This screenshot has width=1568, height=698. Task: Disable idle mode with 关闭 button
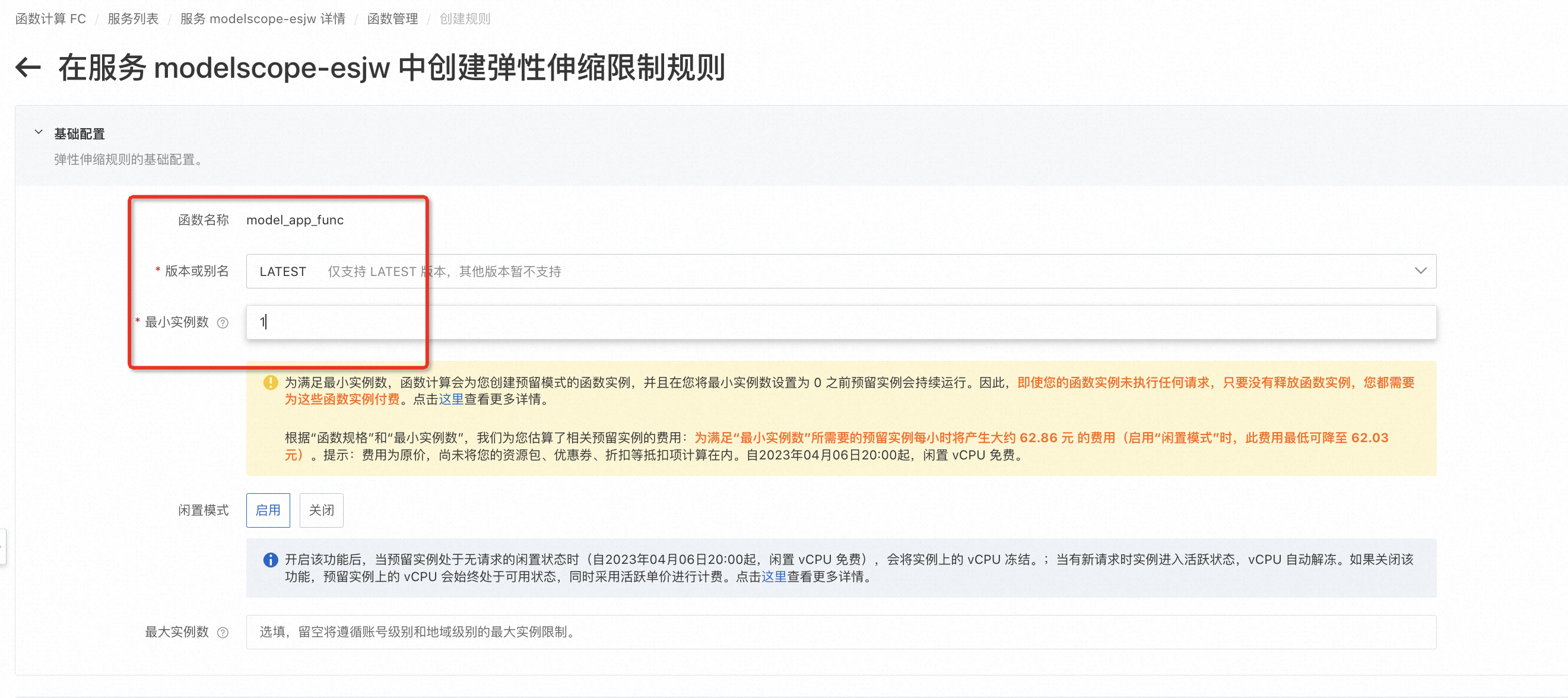321,510
